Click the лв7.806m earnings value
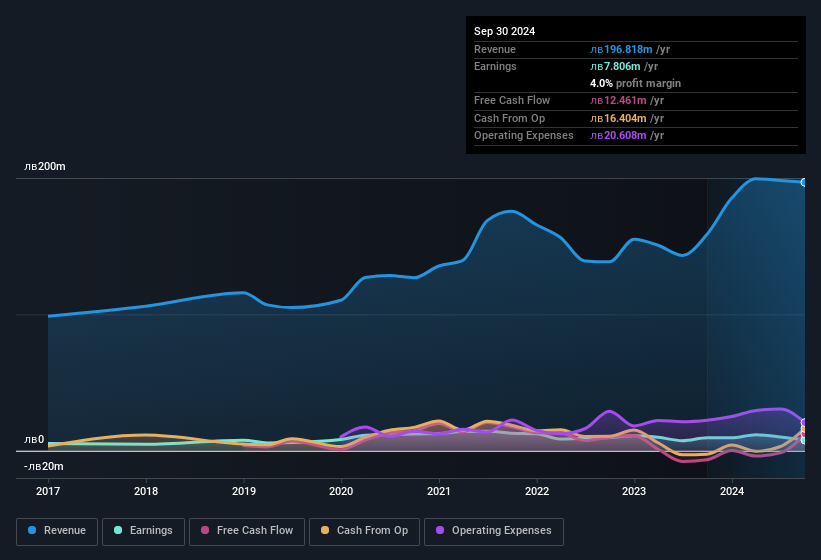The width and height of the screenshot is (821, 560). point(615,66)
